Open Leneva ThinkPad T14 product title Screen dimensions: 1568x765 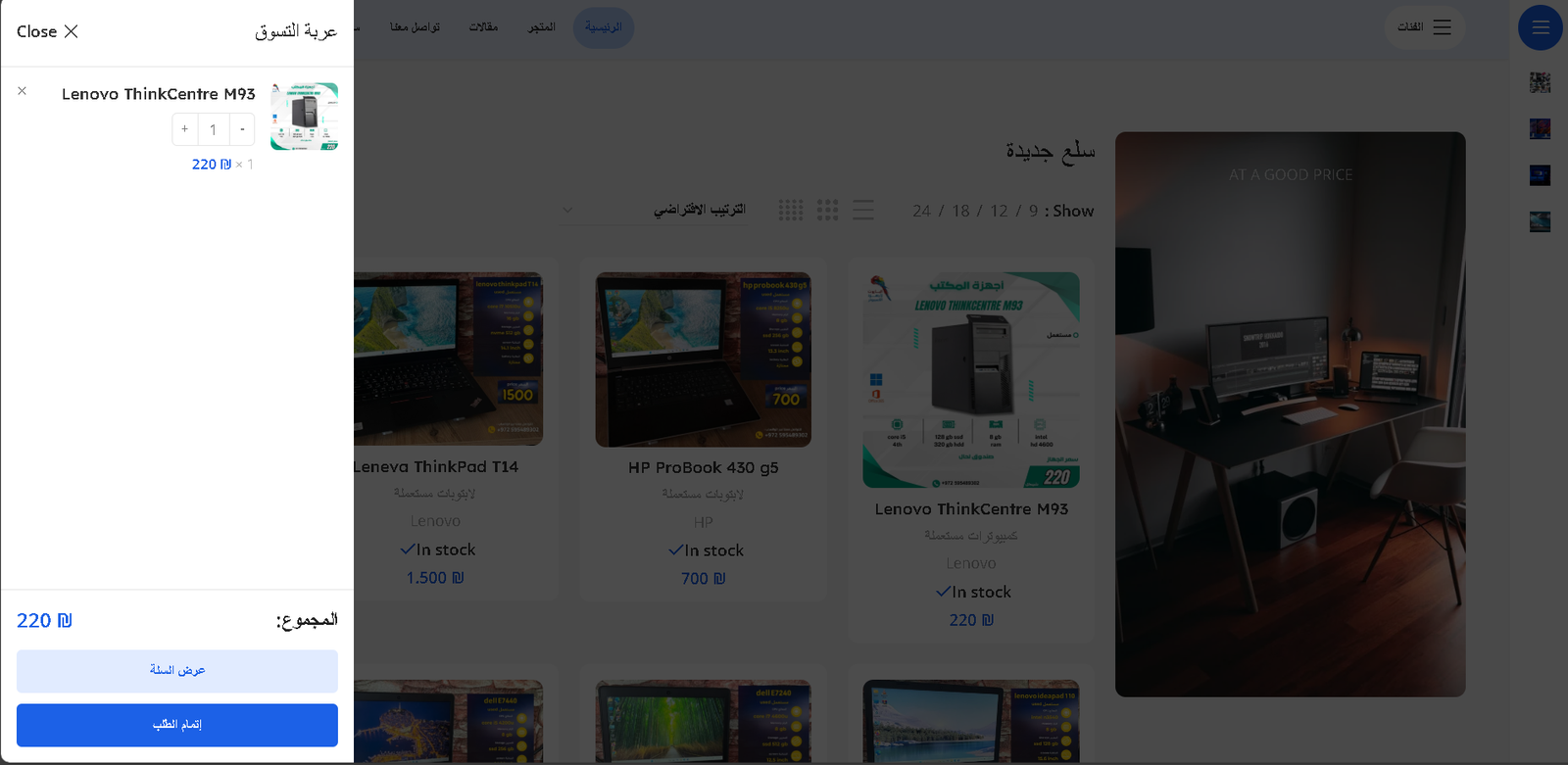pos(436,467)
